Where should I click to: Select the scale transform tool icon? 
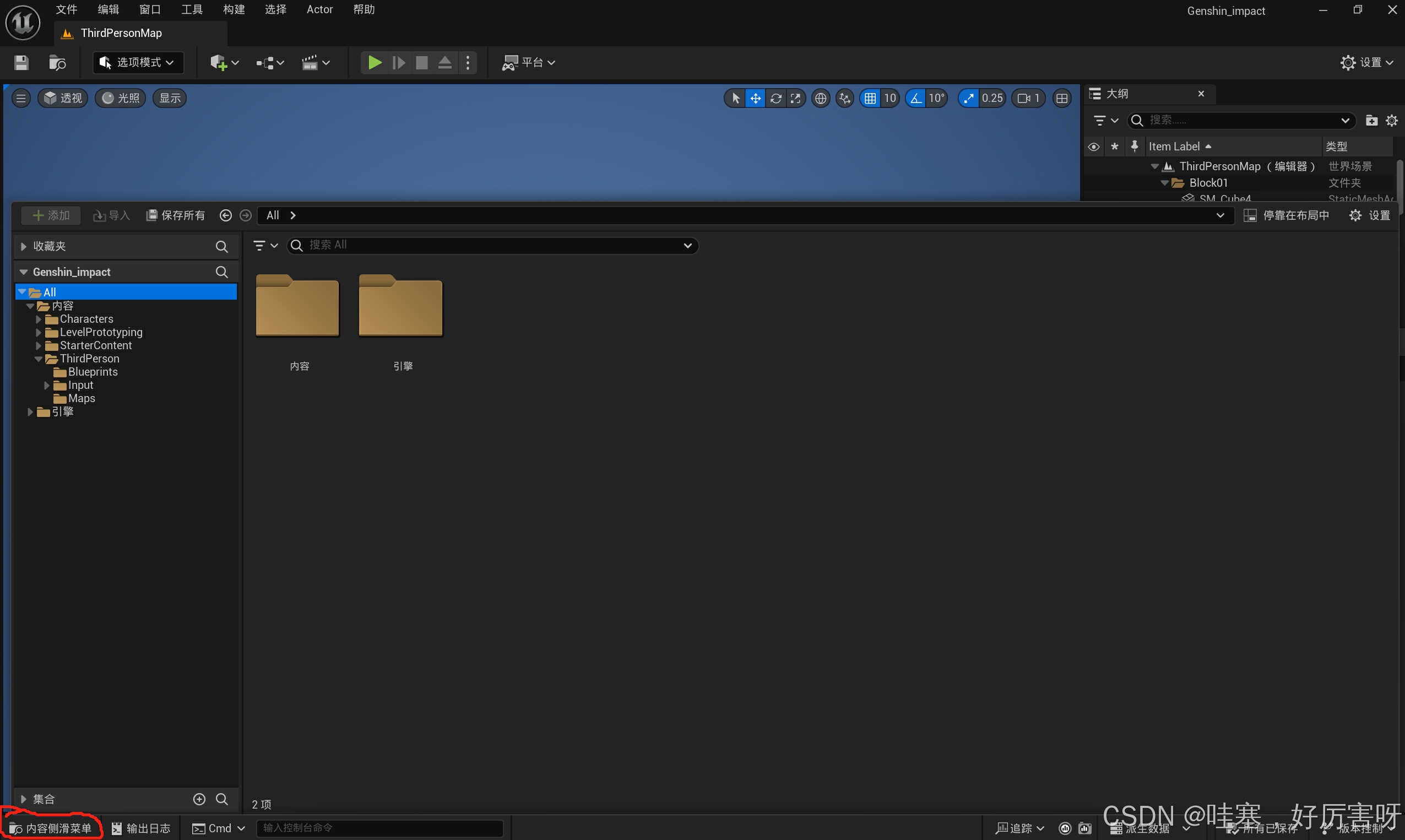coord(796,99)
